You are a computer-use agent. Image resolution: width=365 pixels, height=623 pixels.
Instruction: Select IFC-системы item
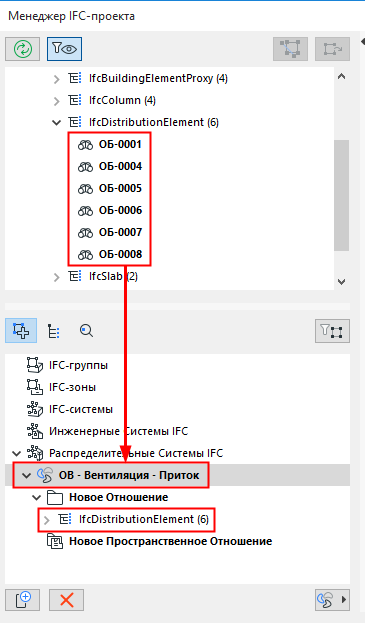tap(81, 409)
